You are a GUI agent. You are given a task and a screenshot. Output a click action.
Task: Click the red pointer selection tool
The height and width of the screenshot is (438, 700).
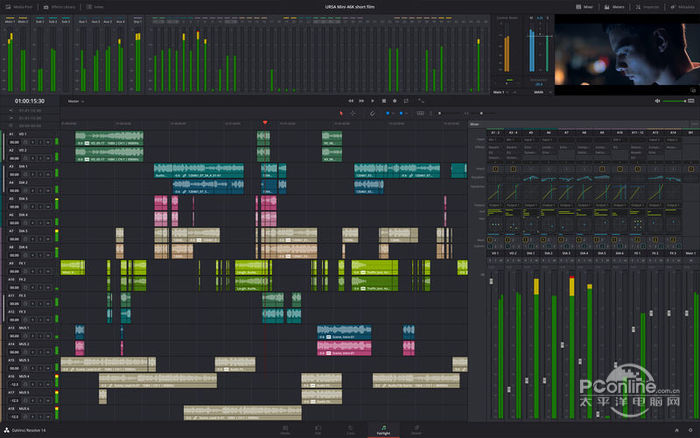click(340, 113)
